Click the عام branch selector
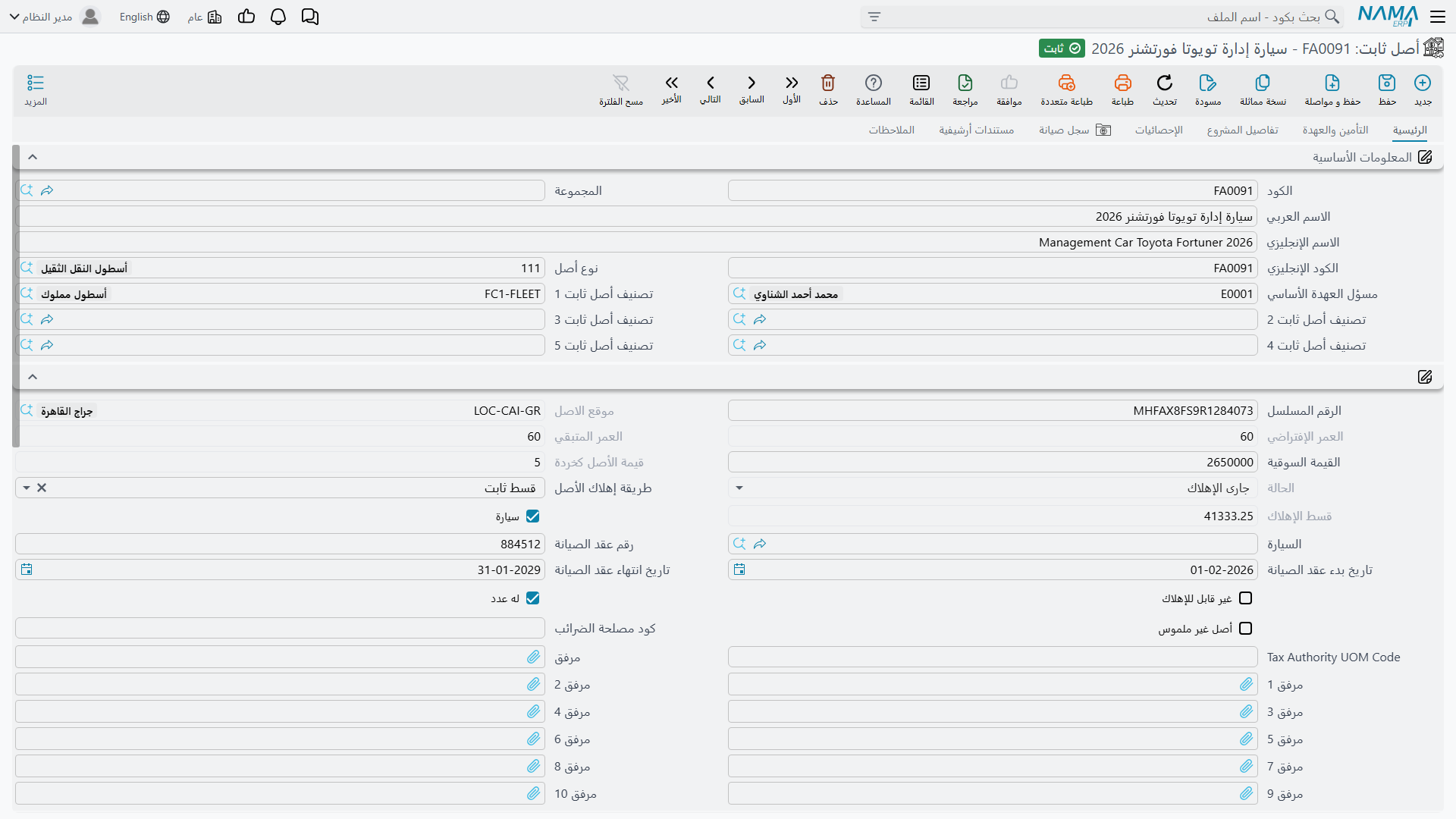 pos(205,17)
